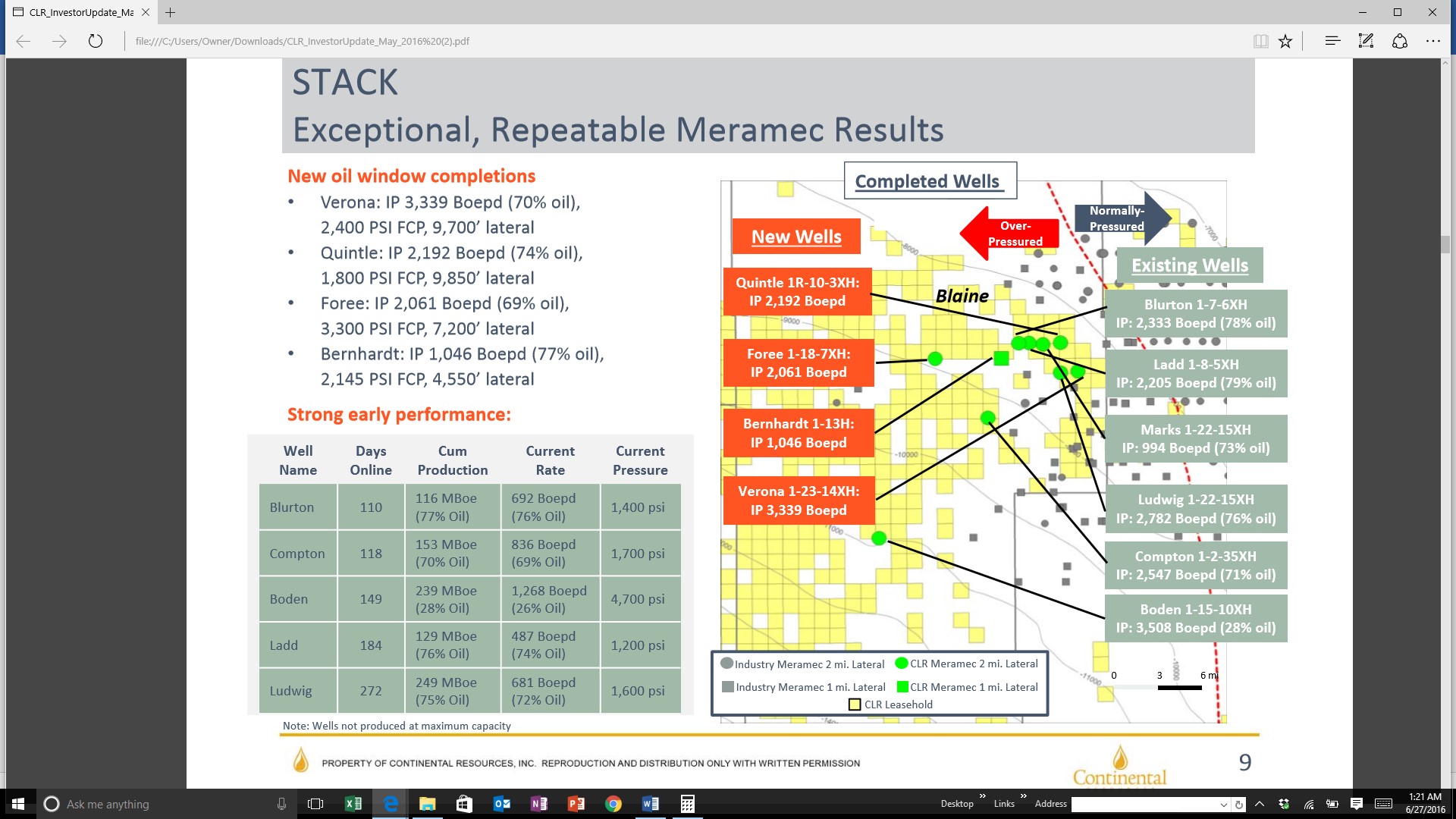Click the Blurton row name cell
1456x819 pixels.
(298, 507)
